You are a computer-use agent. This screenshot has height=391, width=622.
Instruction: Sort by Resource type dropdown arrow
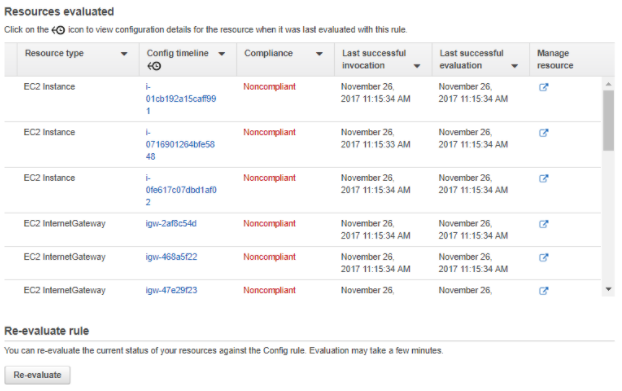[124, 54]
